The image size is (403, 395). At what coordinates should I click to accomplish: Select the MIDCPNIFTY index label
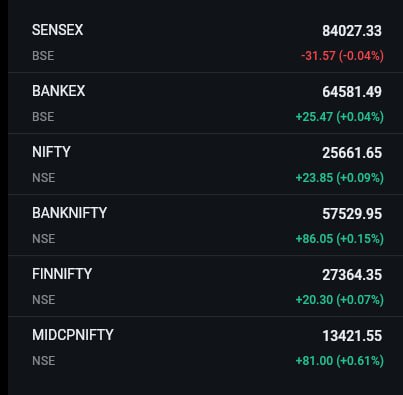pos(73,335)
